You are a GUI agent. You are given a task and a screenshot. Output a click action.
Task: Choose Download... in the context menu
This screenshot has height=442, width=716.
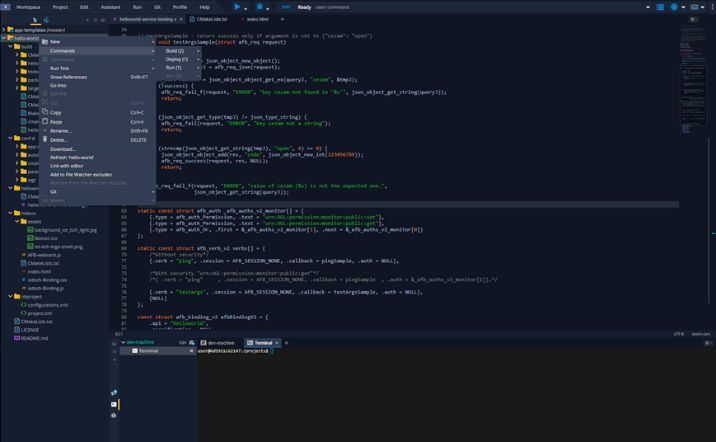point(98,149)
